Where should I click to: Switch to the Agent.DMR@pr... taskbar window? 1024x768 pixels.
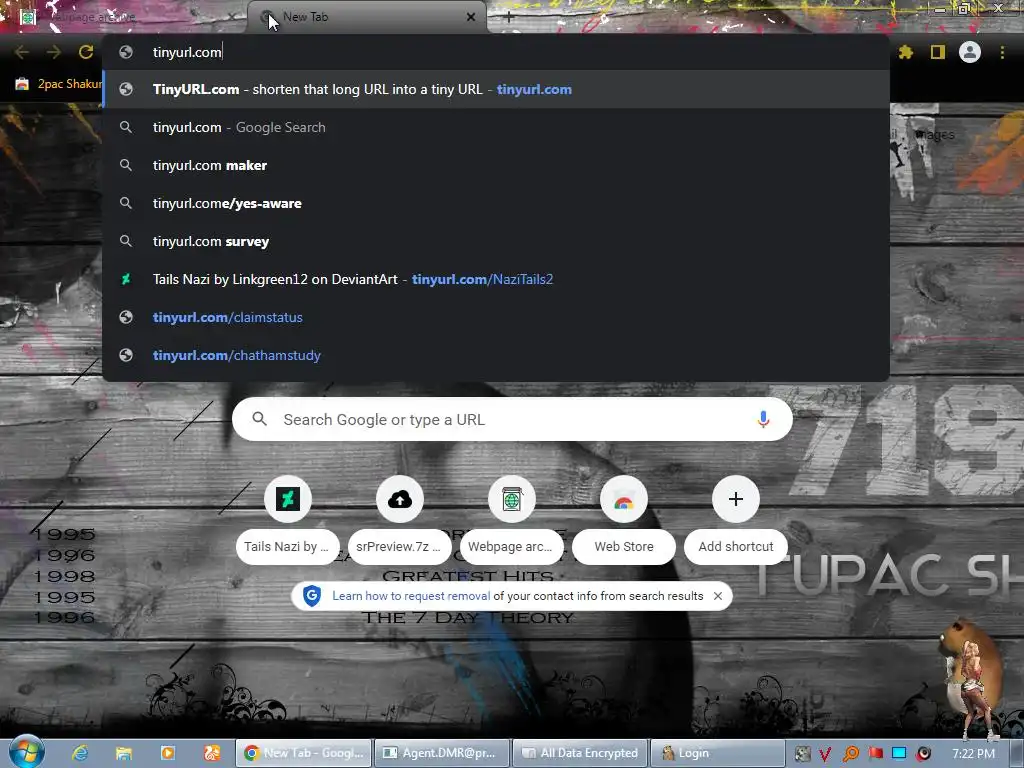442,753
